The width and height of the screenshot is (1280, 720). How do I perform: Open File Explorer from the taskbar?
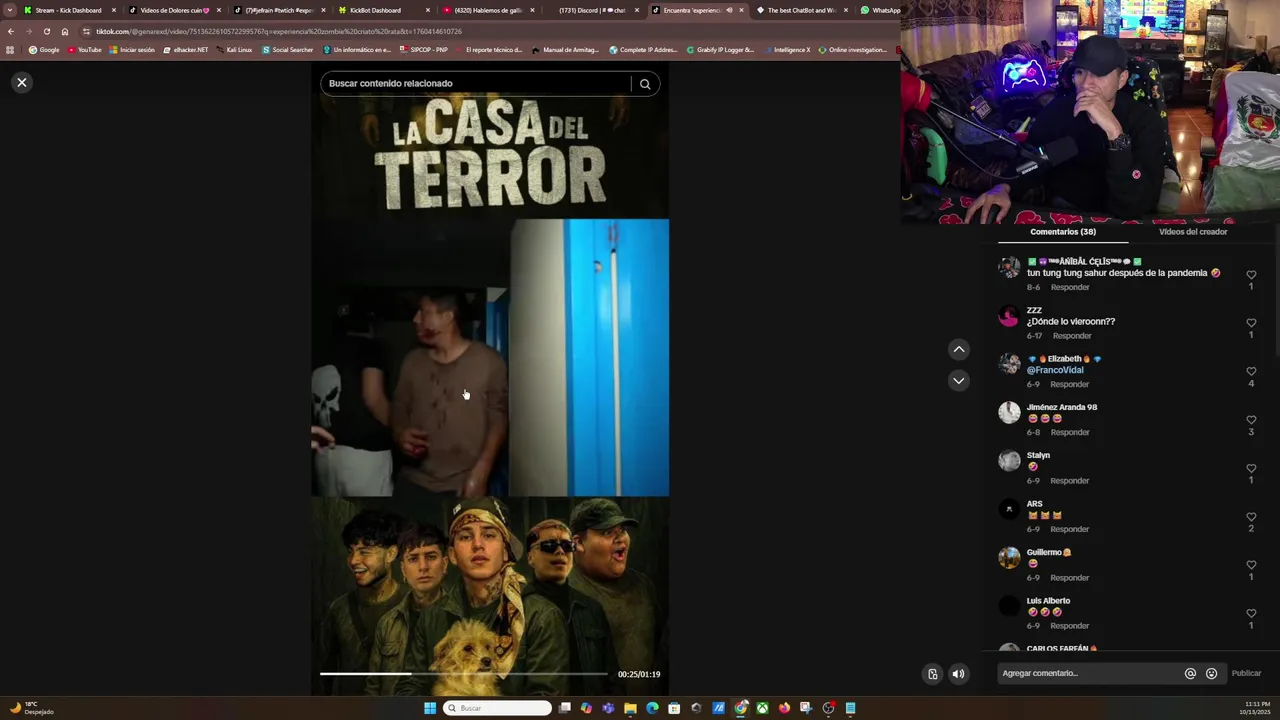click(630, 708)
